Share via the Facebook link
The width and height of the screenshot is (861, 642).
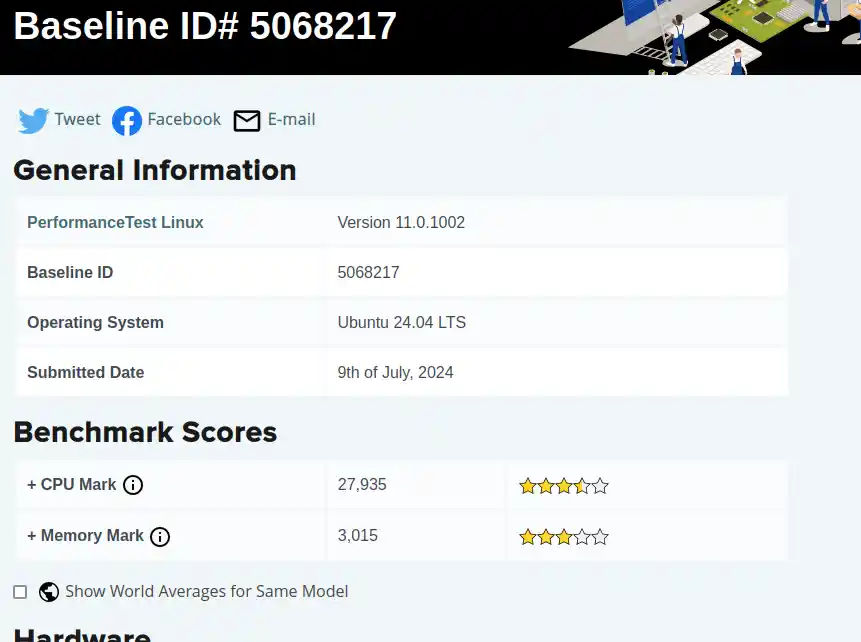(x=184, y=119)
